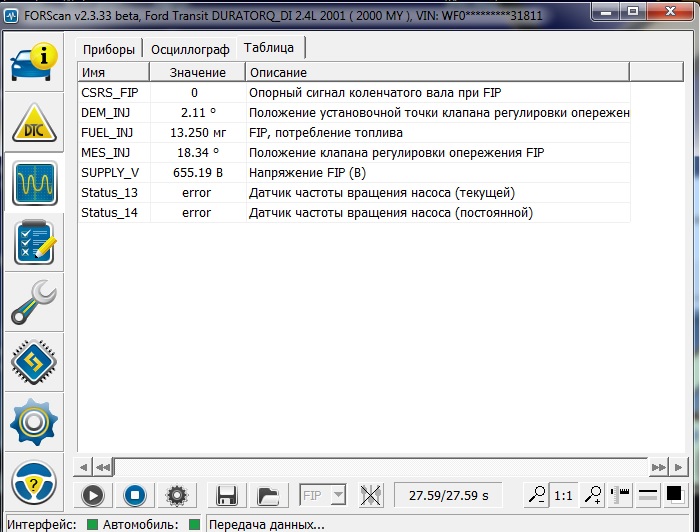Stop data recording

pos(135,495)
